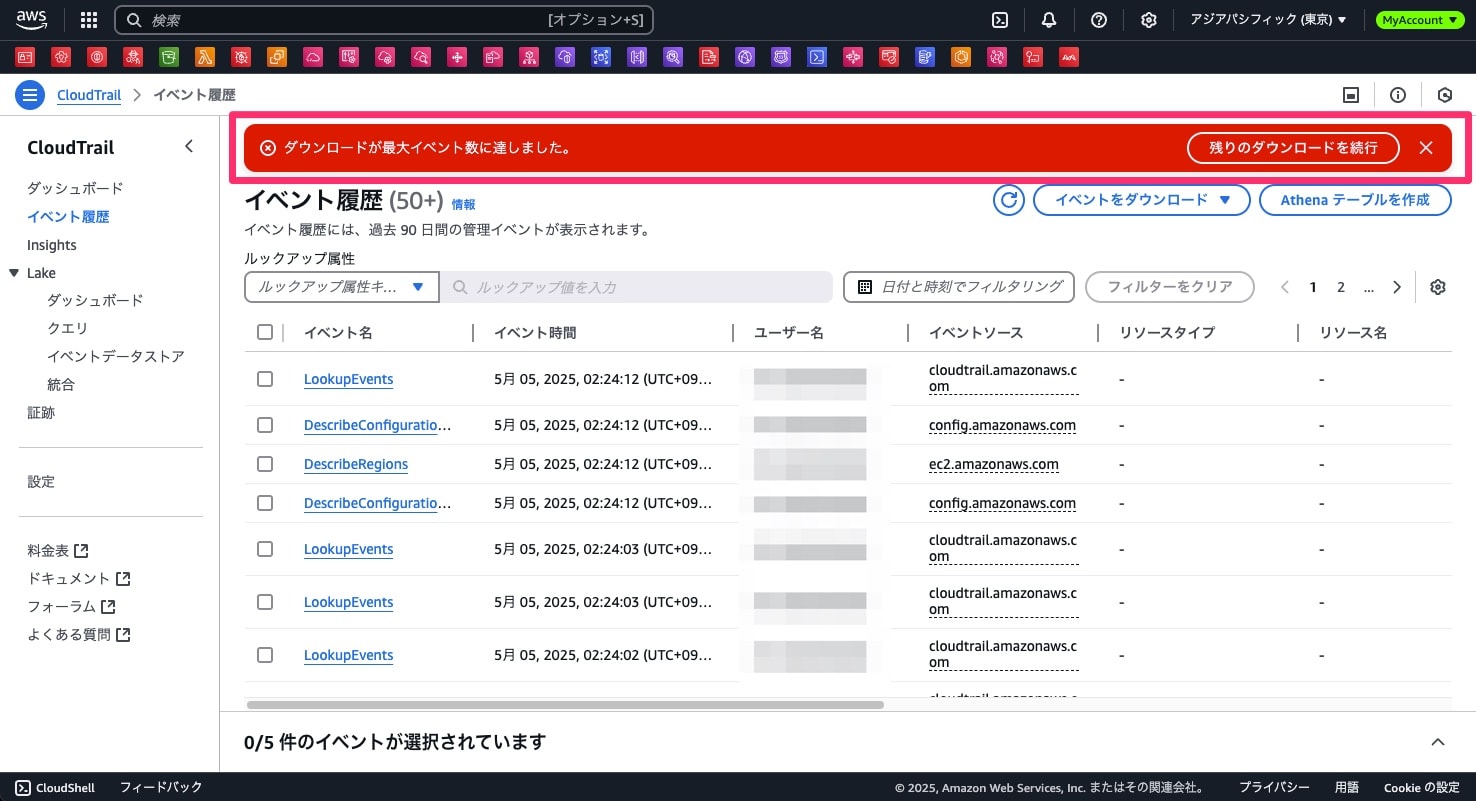
Task: Click the AWS logo home icon
Action: tap(32, 19)
